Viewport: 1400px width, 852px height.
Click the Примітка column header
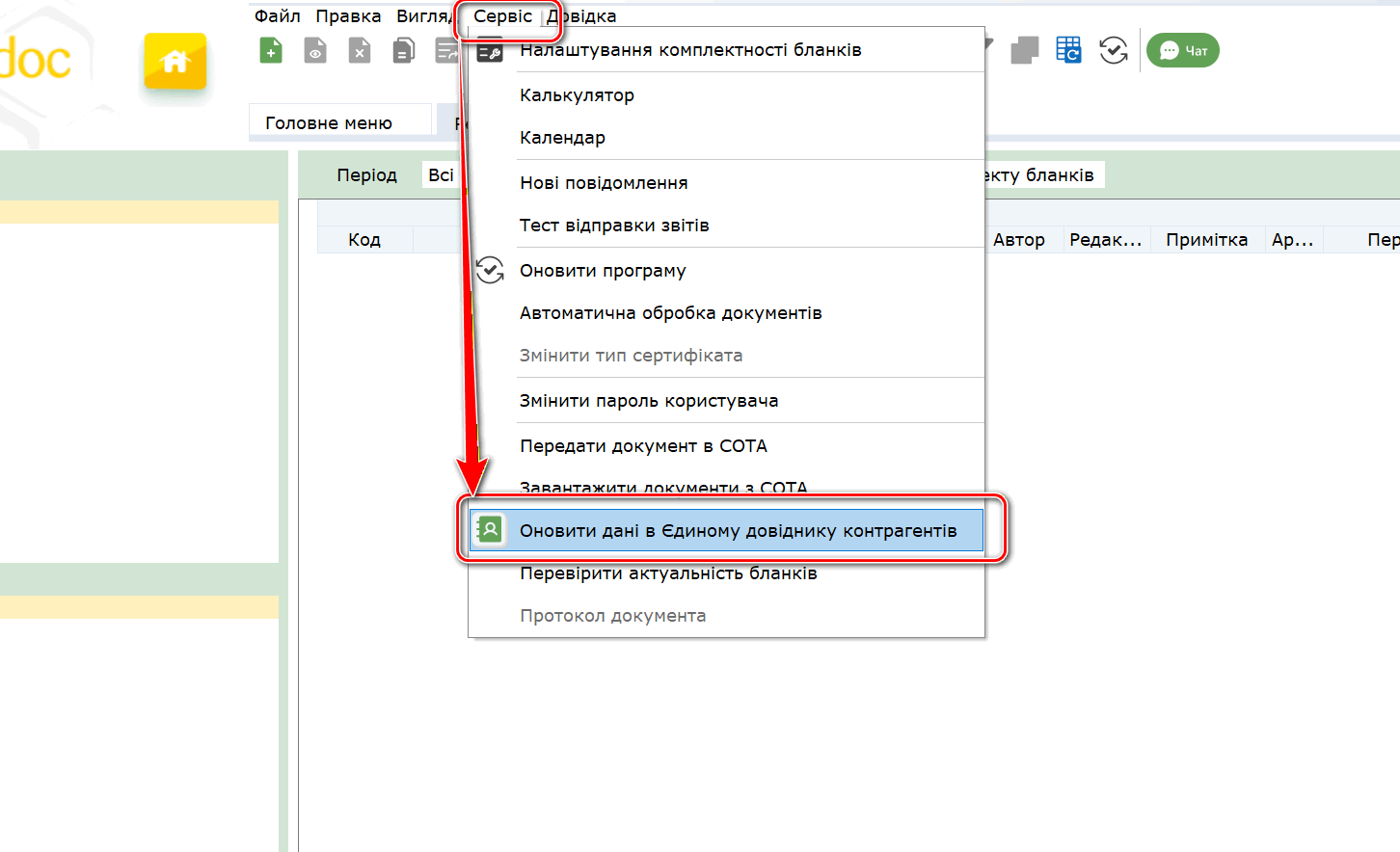(1206, 240)
